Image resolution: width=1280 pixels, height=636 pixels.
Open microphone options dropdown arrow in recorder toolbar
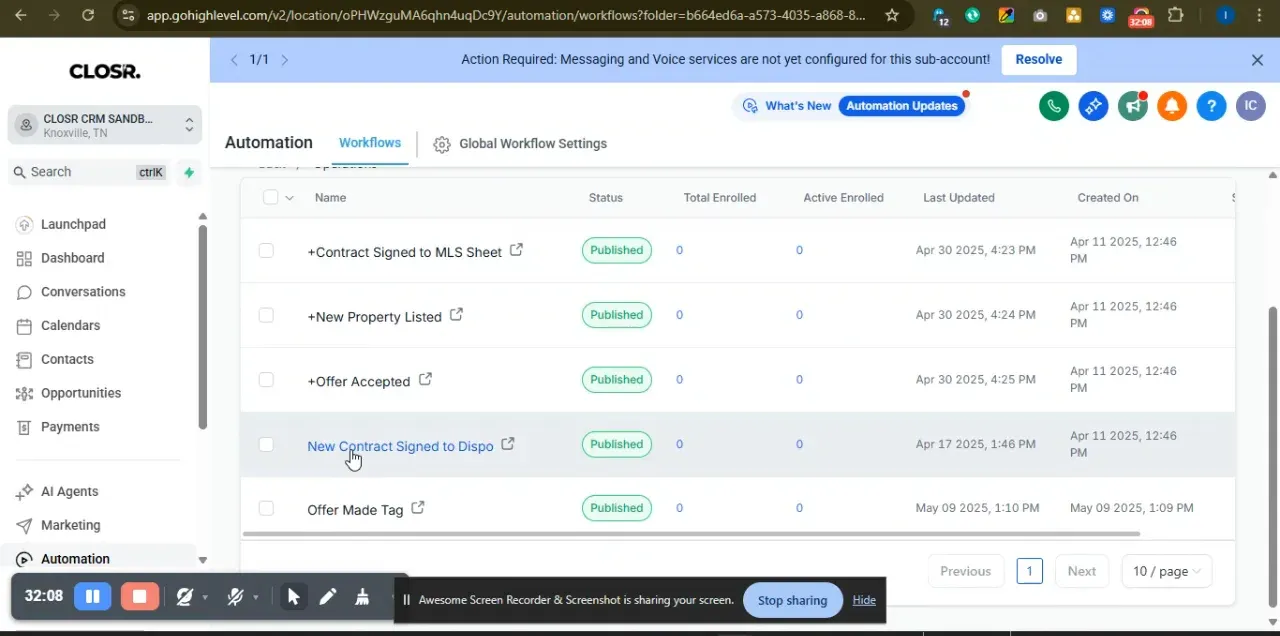pyautogui.click(x=256, y=598)
